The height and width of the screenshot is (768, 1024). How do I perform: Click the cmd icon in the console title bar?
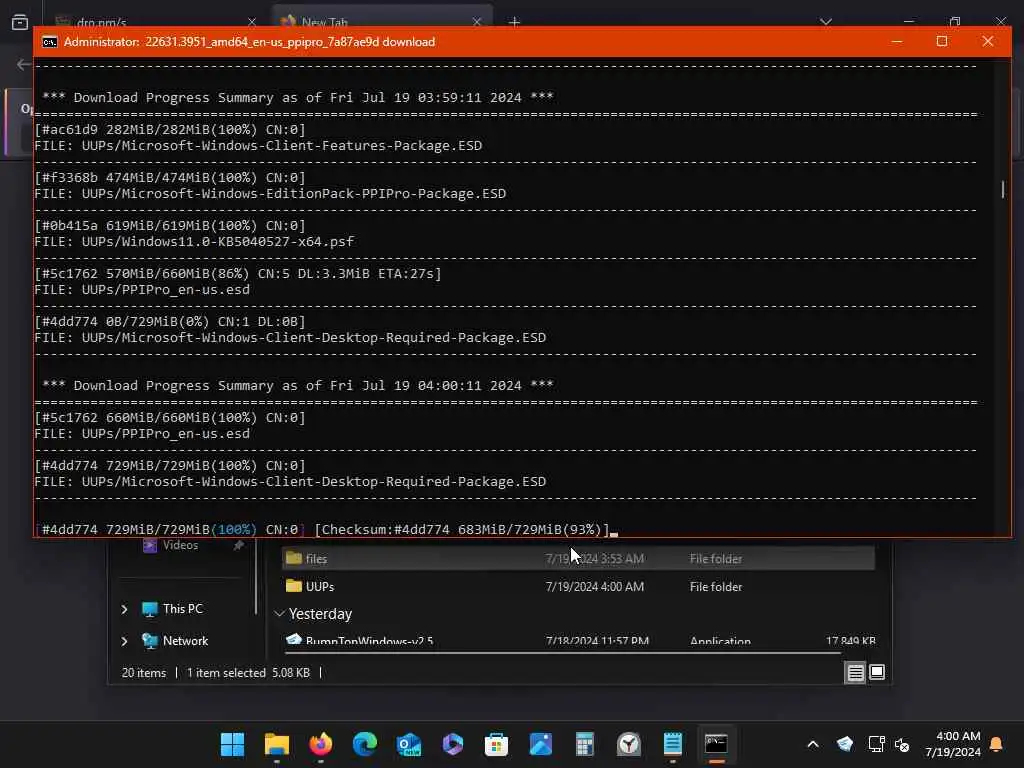click(50, 42)
